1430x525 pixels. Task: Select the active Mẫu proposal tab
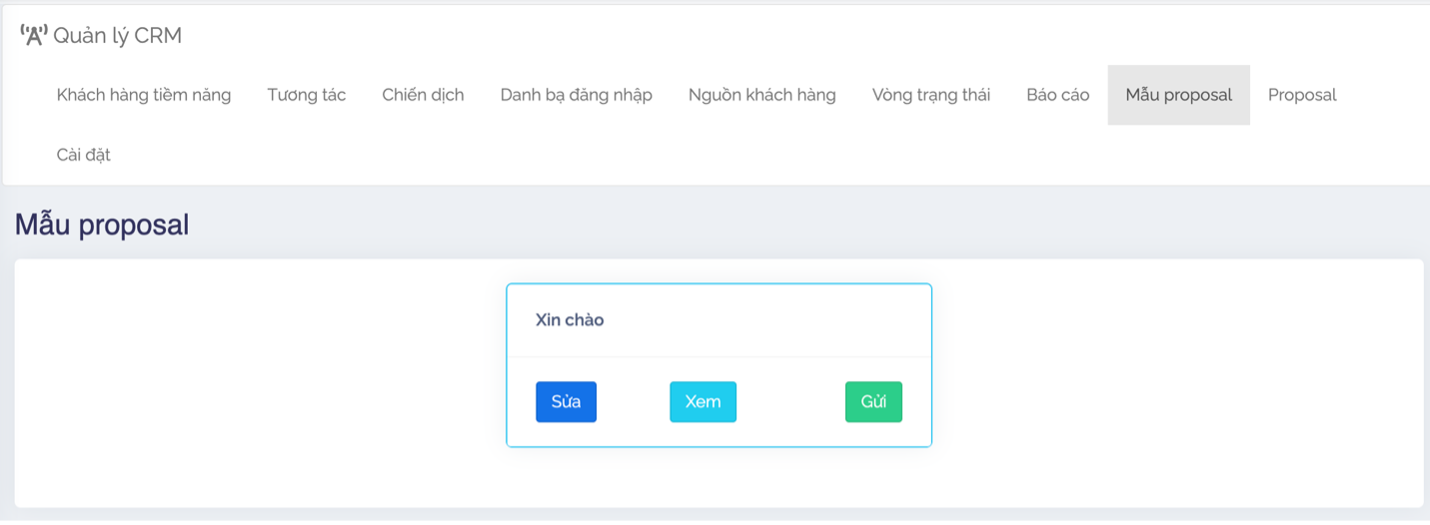[x=1178, y=95]
